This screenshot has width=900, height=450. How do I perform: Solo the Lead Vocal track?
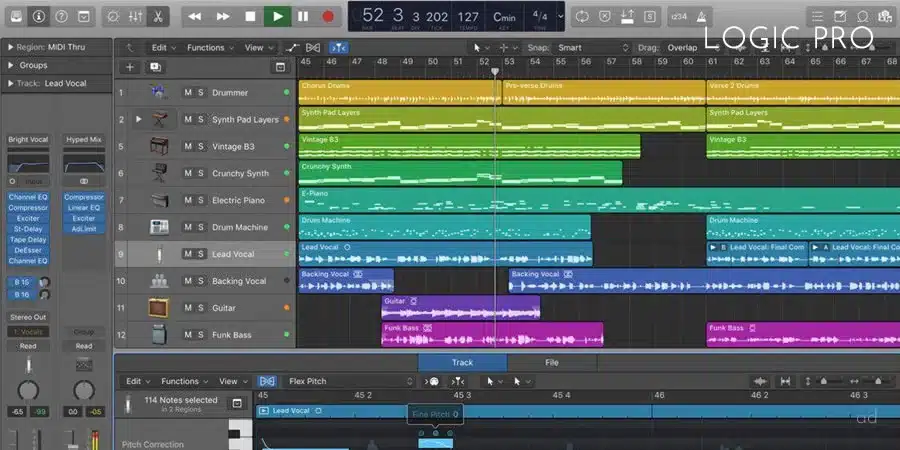[x=200, y=254]
